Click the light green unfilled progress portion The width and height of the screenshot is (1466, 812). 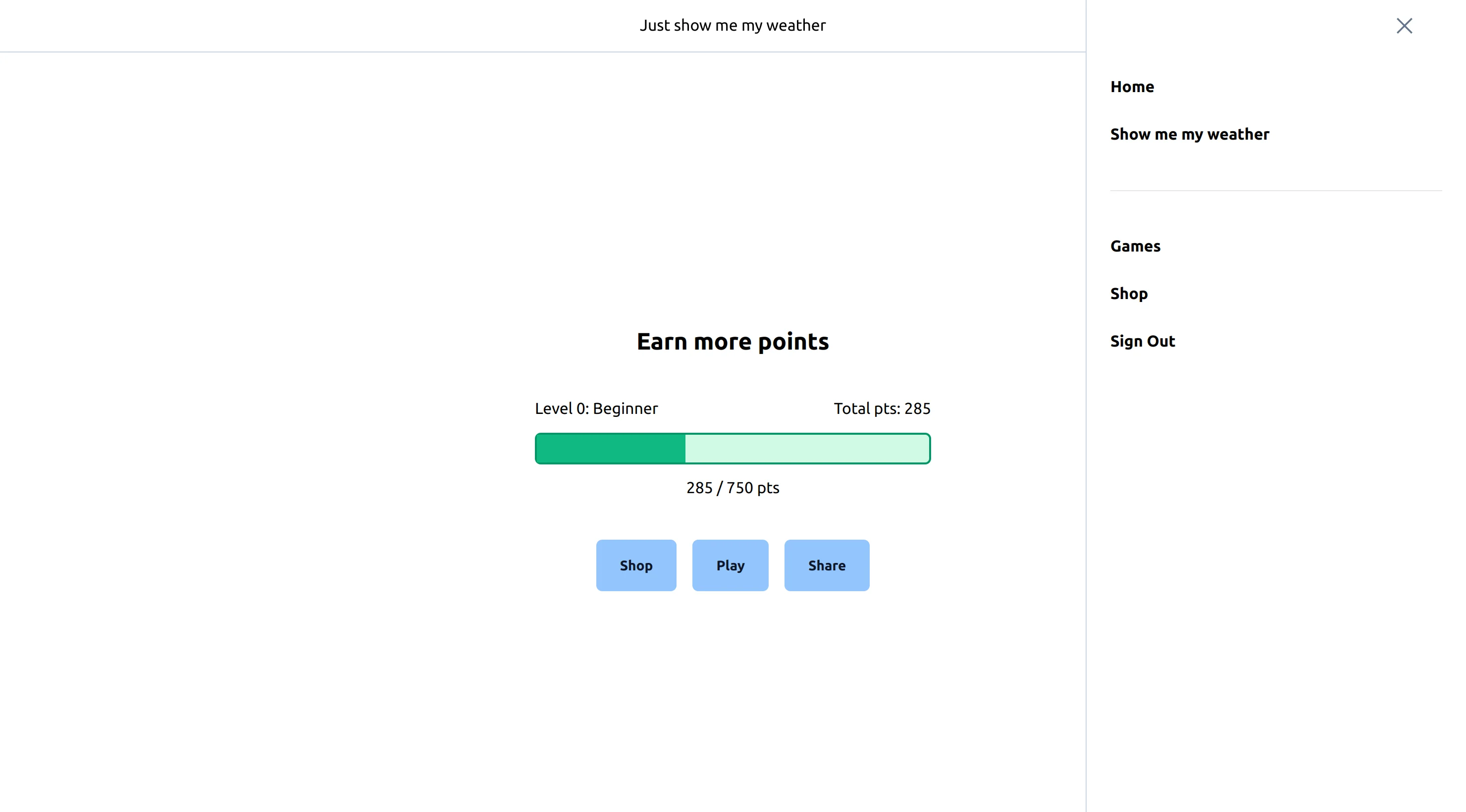point(806,449)
